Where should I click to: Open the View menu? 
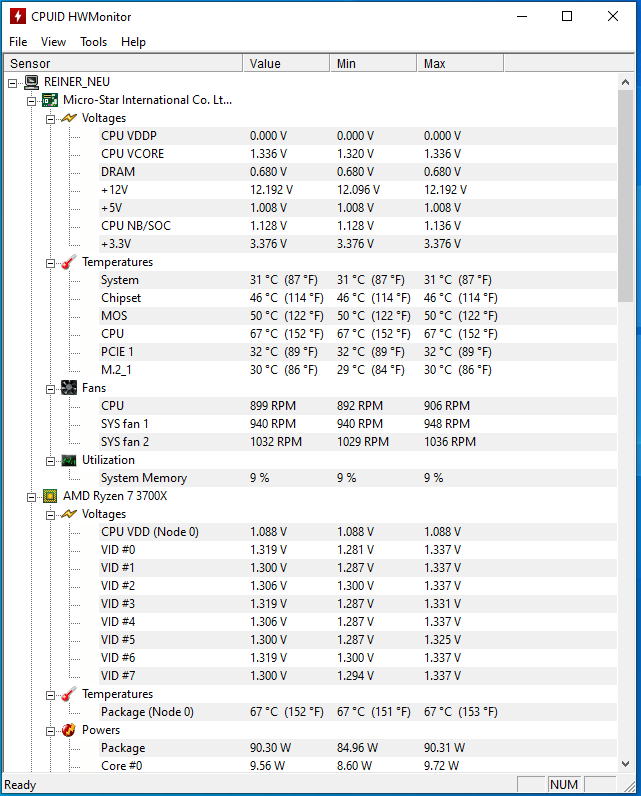(x=53, y=42)
